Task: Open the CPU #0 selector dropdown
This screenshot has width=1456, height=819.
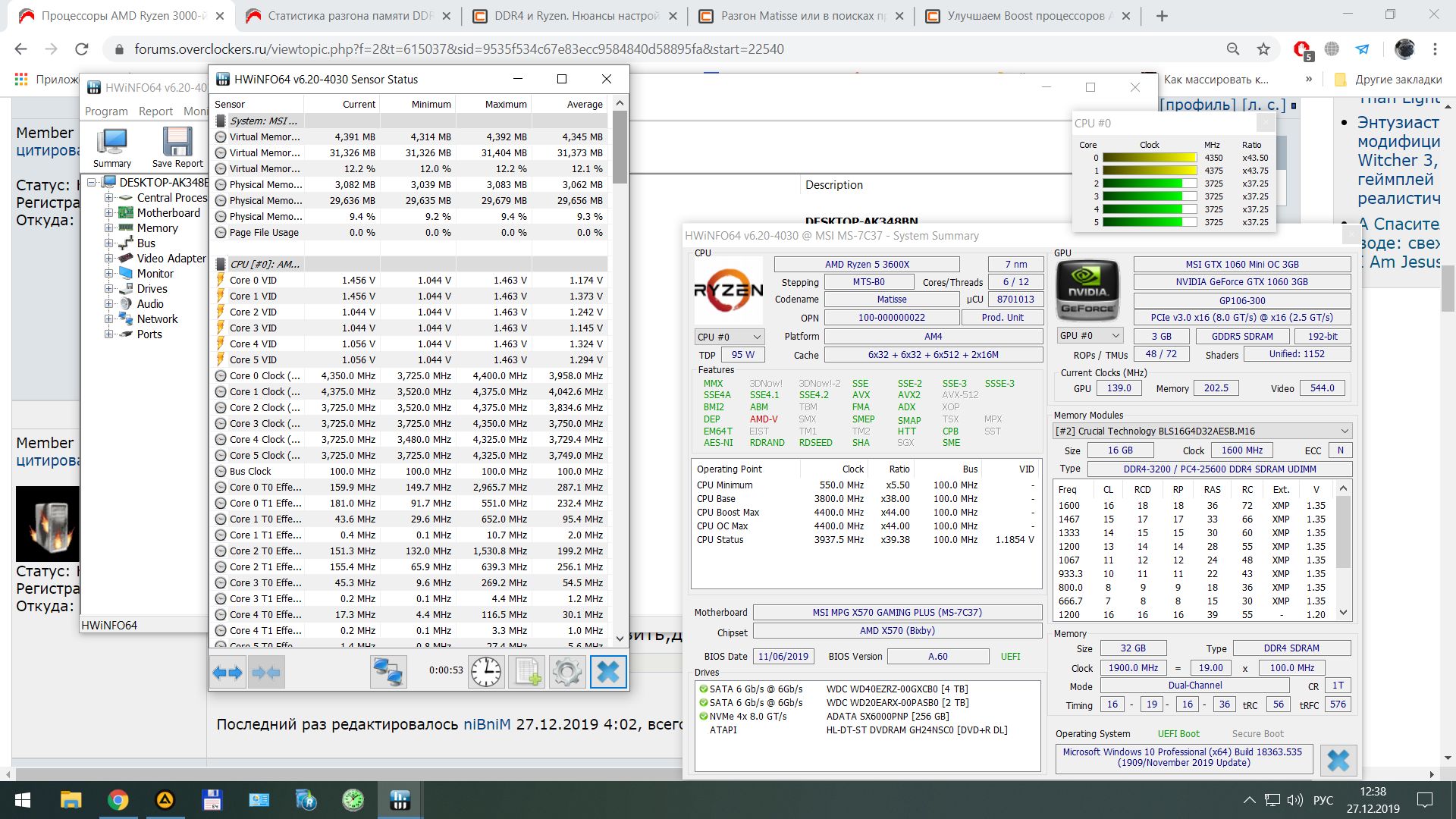Action: click(729, 337)
